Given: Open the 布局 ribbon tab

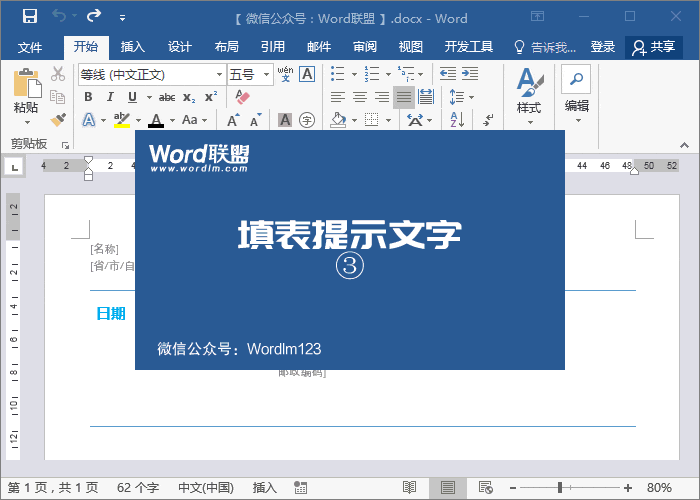Looking at the screenshot, I should click(x=226, y=47).
